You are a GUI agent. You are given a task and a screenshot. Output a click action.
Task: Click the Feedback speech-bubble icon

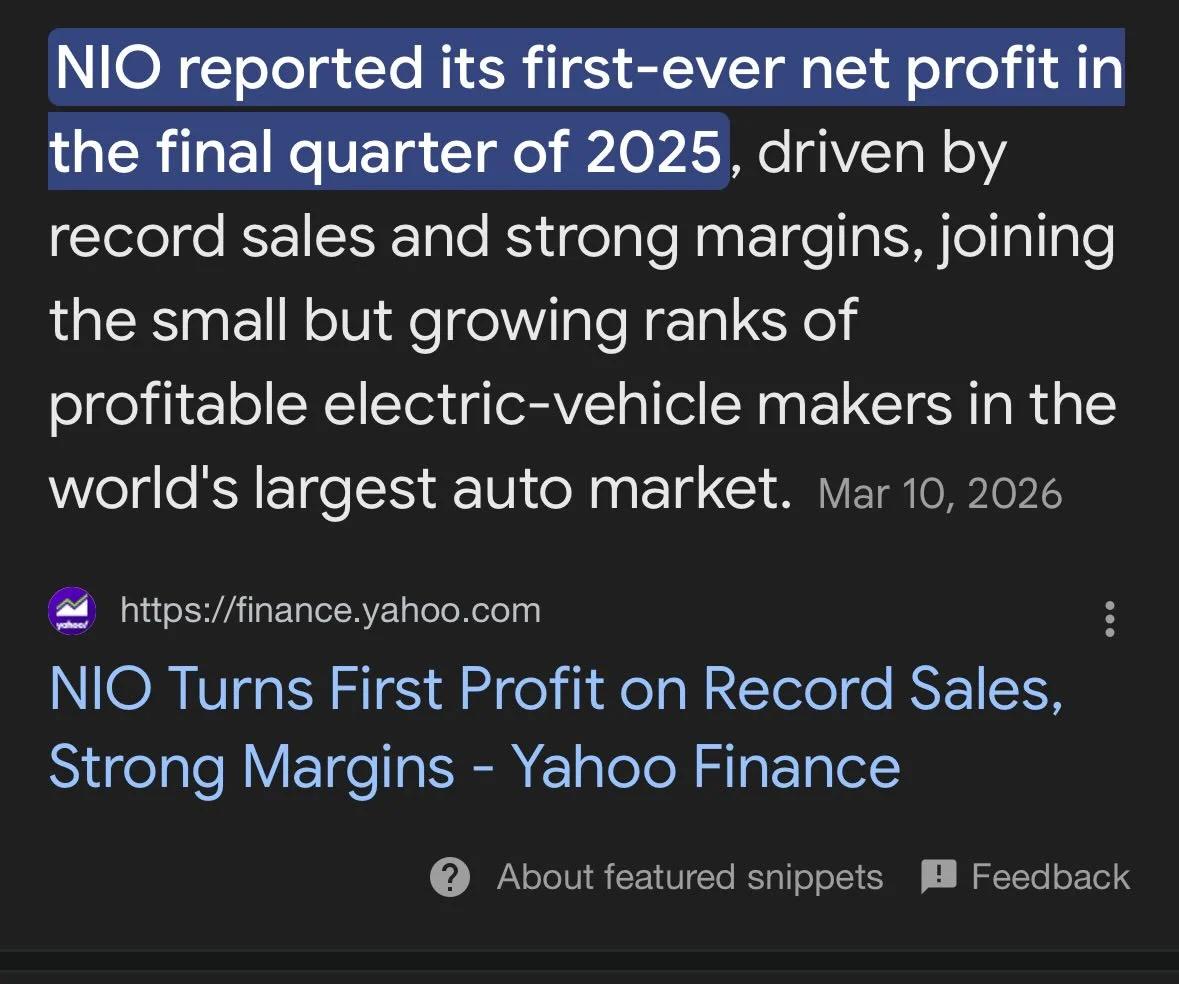938,877
